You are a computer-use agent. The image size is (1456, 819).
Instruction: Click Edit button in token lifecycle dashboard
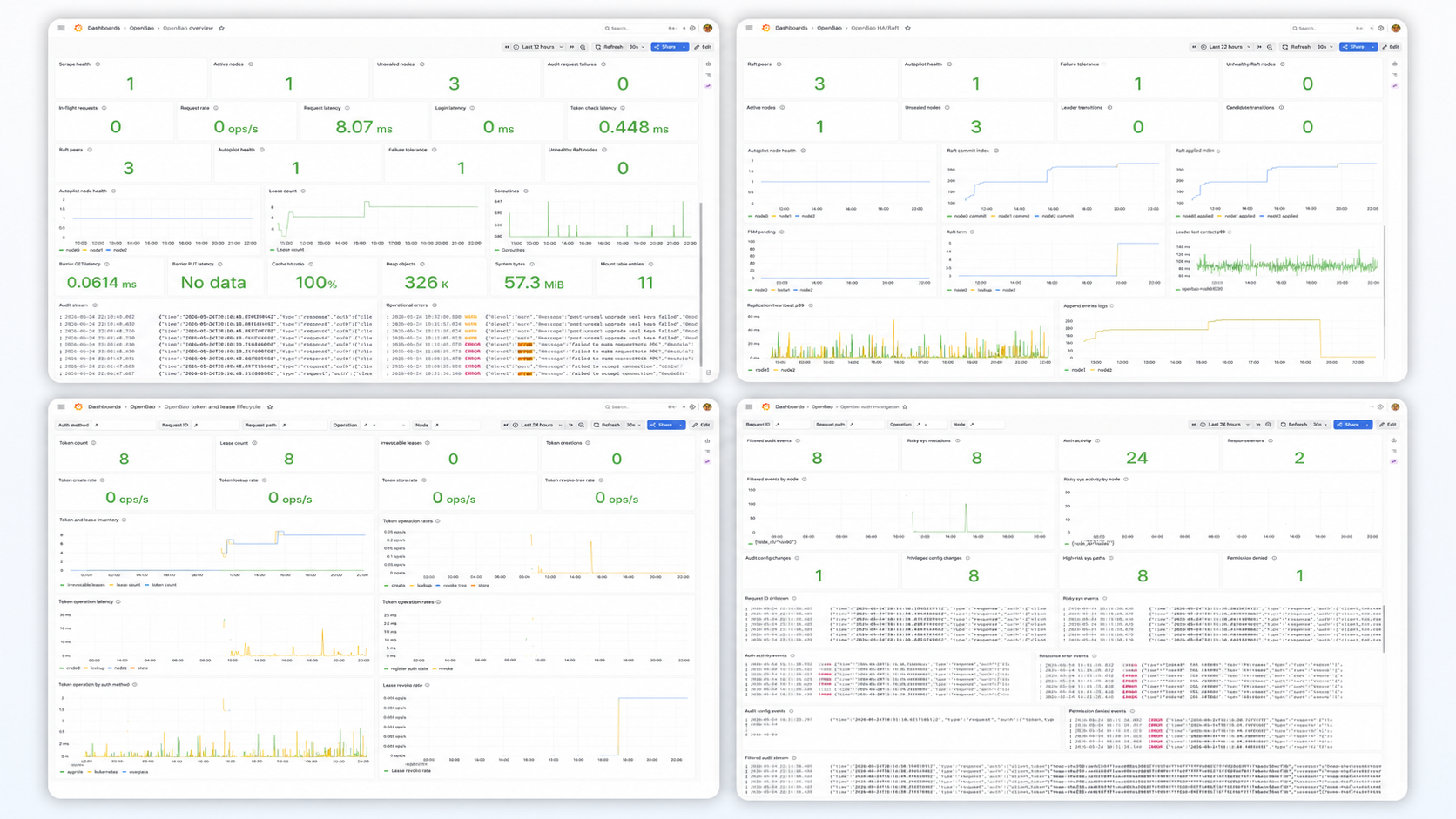pyautogui.click(x=701, y=425)
